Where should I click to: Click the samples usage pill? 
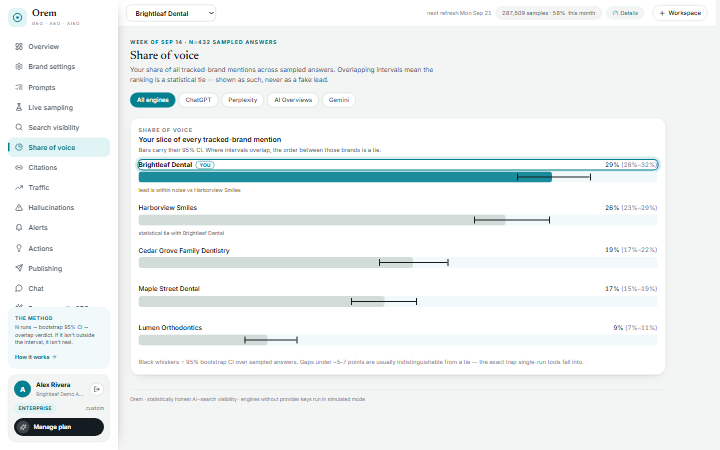coord(548,13)
